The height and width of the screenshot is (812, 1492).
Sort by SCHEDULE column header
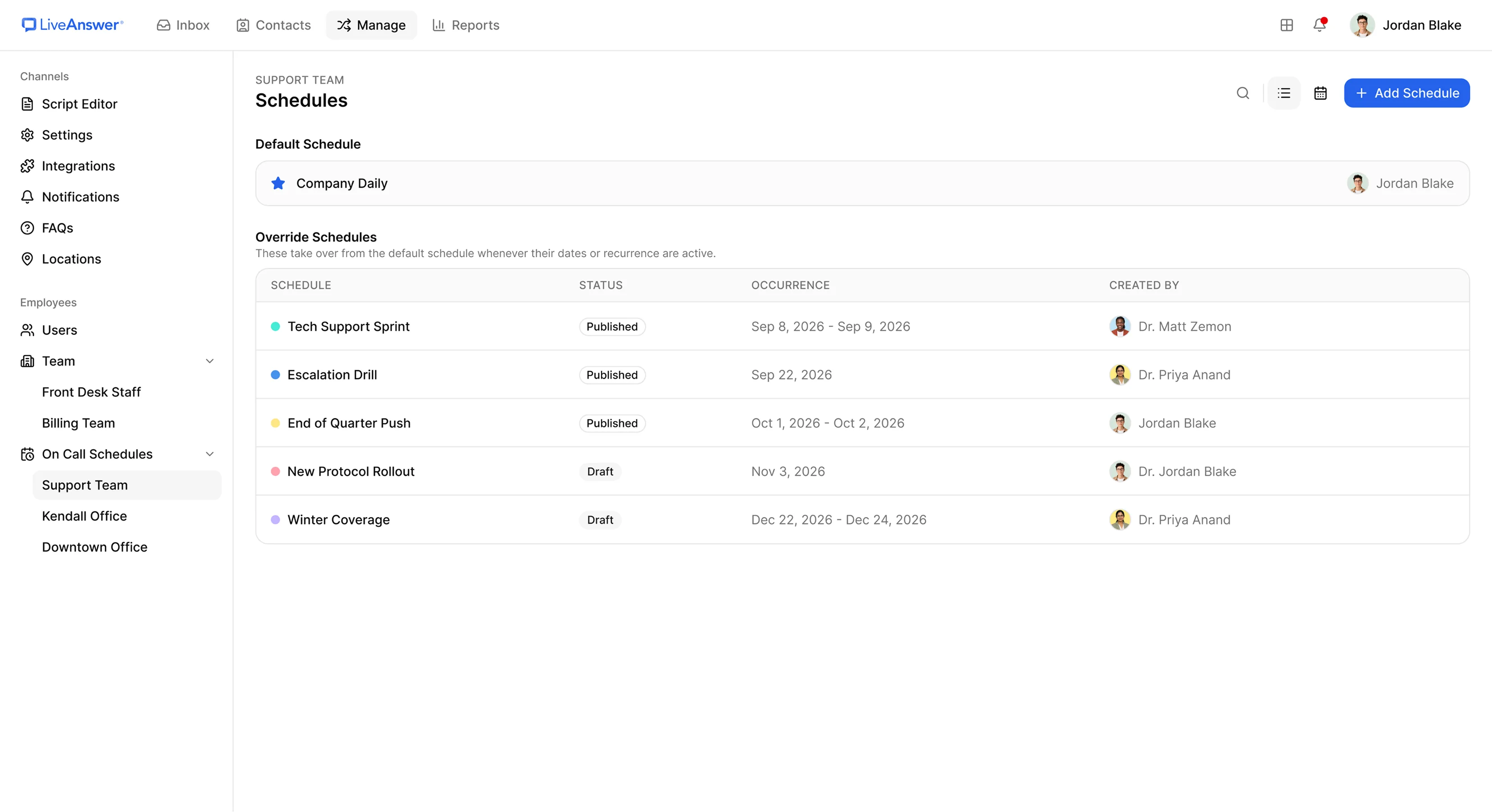[300, 286]
